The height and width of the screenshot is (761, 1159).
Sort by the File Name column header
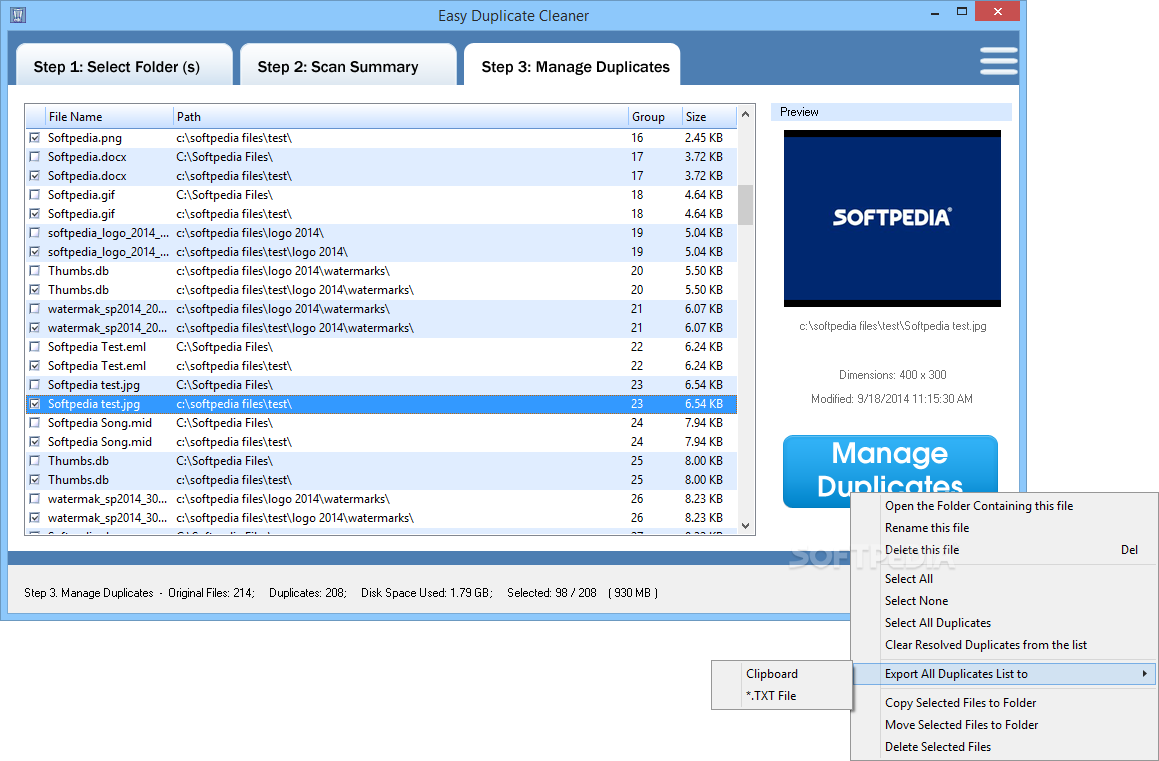click(x=109, y=117)
